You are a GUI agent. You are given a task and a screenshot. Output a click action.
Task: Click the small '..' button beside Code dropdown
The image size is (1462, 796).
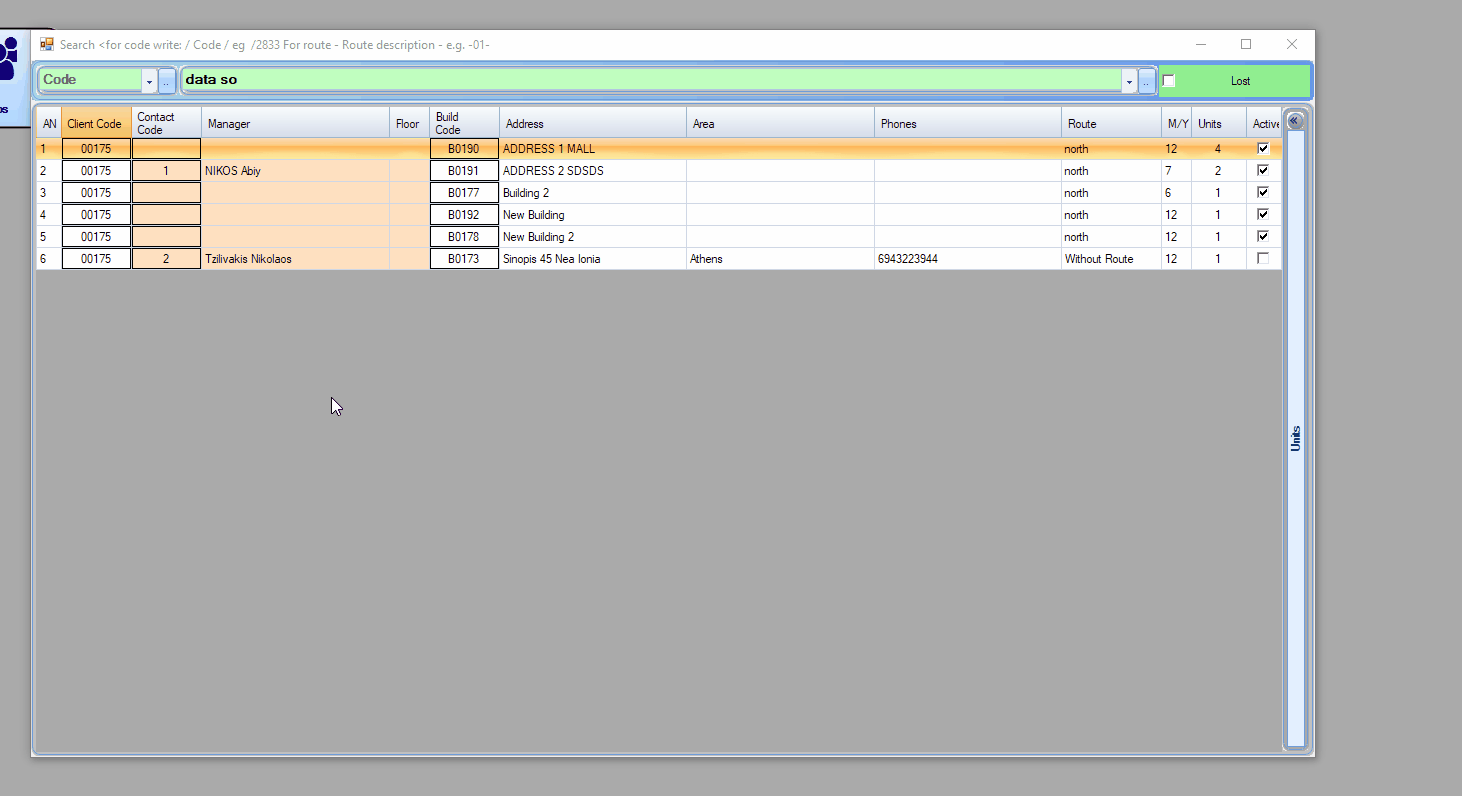[x=166, y=81]
